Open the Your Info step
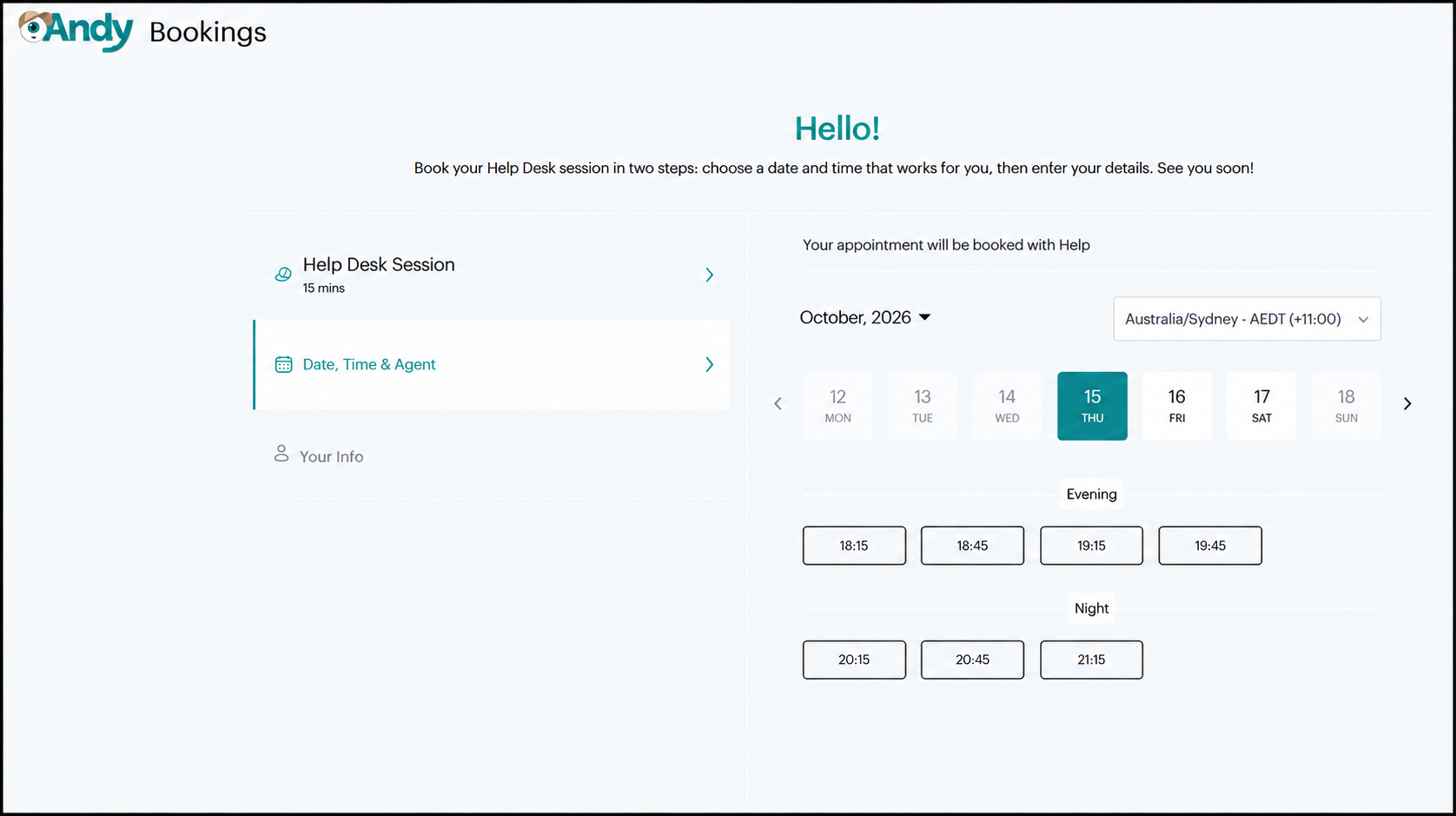1456x816 pixels. [492, 454]
